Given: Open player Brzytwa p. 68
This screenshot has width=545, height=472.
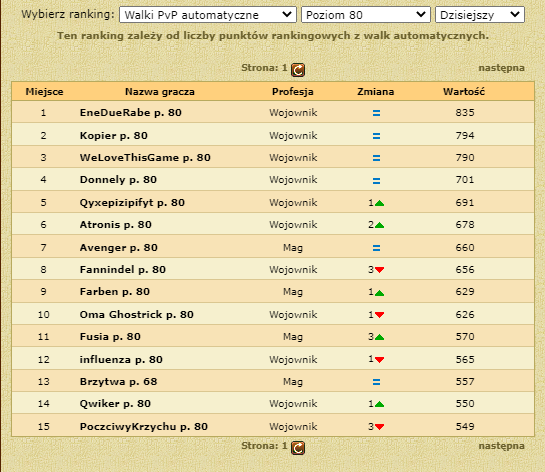Looking at the screenshot, I should click(119, 382).
